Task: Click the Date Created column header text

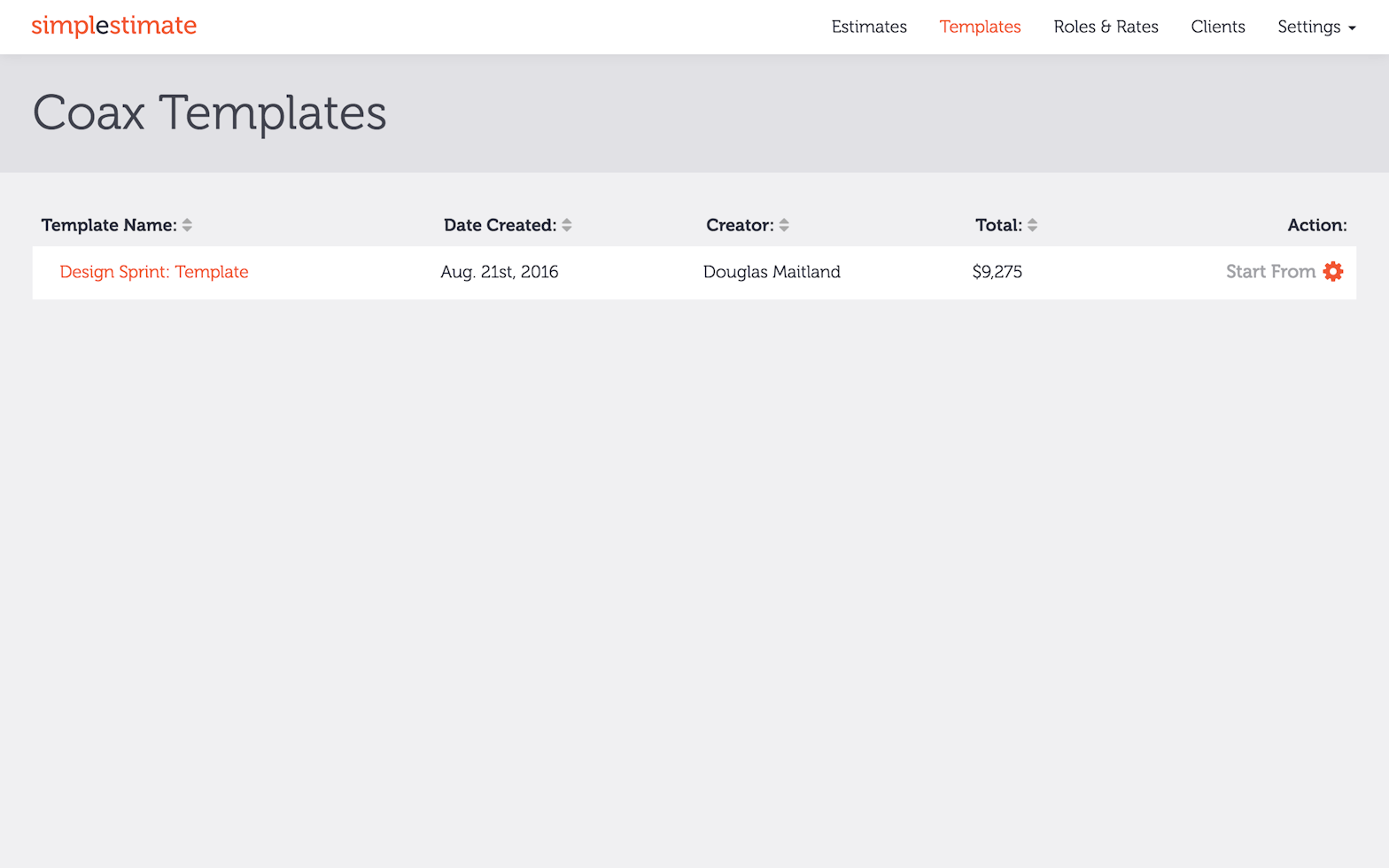Action: 500,225
